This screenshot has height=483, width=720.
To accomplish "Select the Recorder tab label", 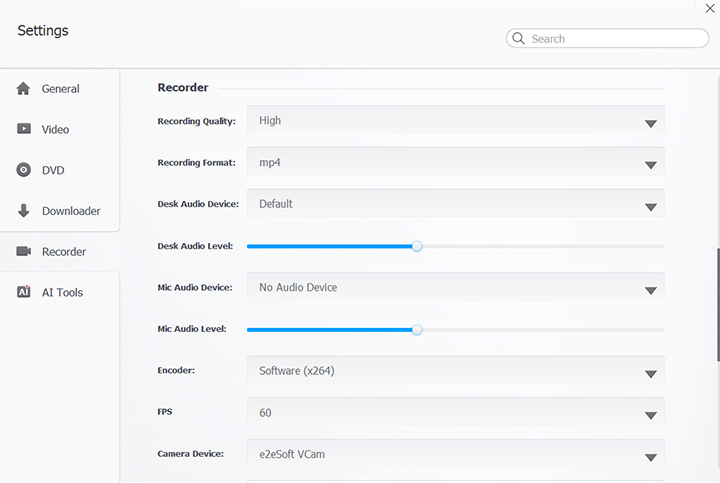I will [64, 252].
